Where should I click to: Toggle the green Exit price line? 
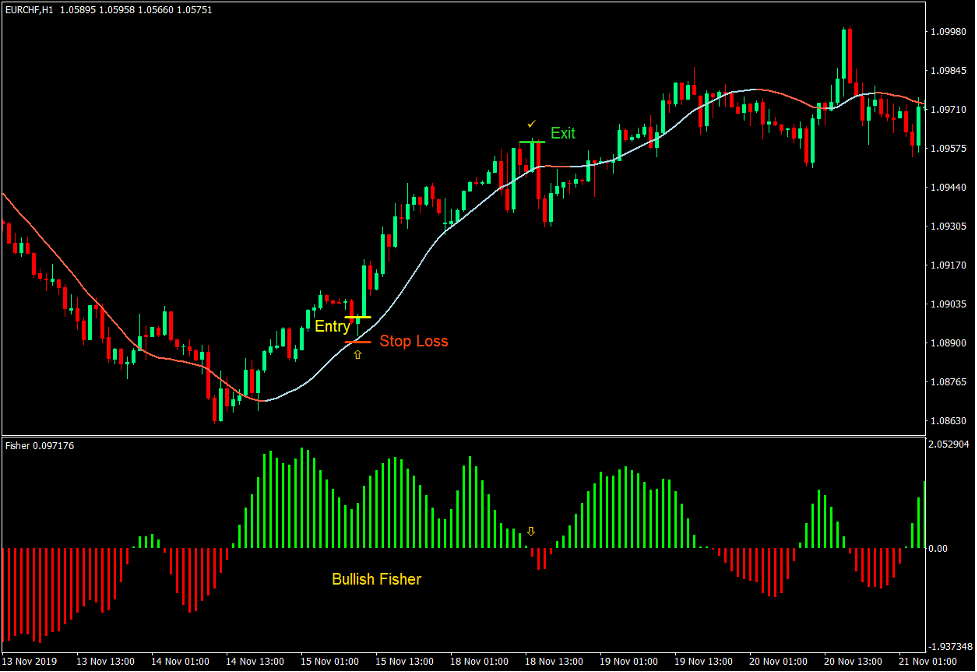point(530,141)
